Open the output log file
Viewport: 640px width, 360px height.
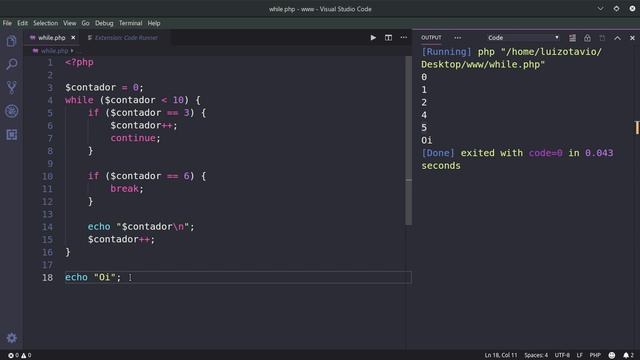click(x=602, y=38)
